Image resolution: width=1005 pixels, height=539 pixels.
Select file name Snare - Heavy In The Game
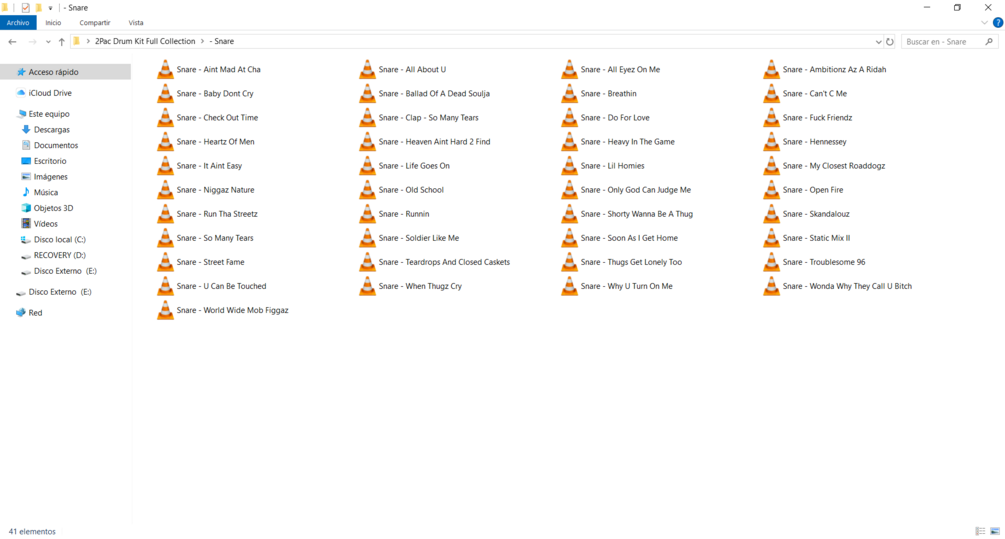point(627,142)
